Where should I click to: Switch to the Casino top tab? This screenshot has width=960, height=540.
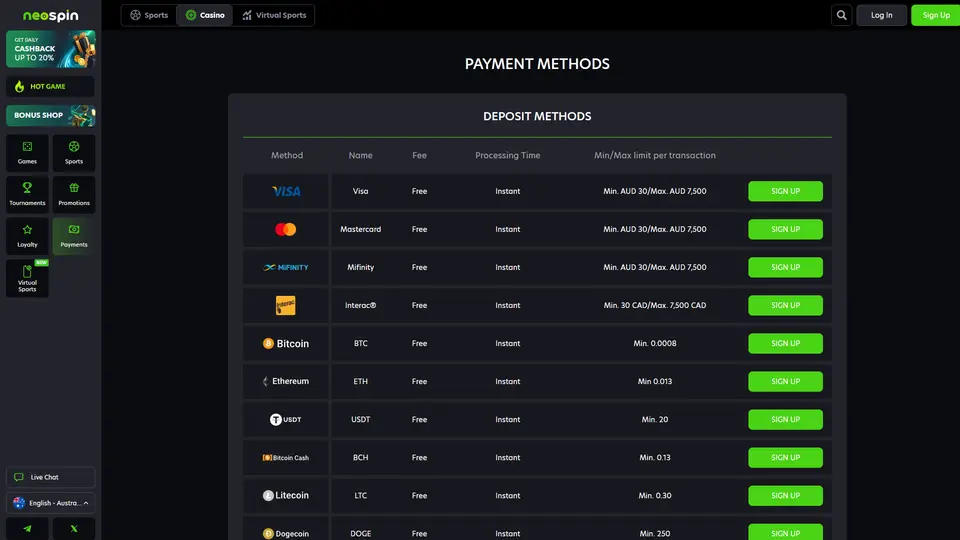pos(205,15)
